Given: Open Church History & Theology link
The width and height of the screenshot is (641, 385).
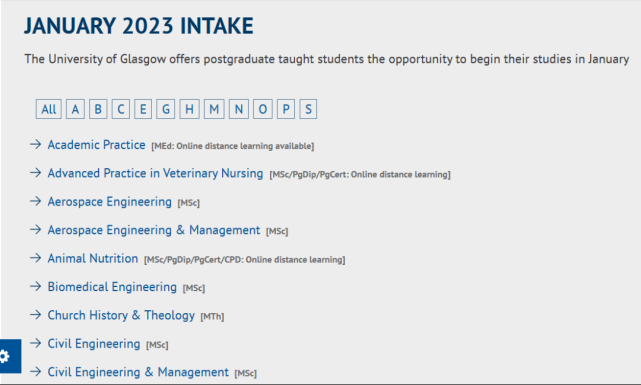Looking at the screenshot, I should point(121,315).
